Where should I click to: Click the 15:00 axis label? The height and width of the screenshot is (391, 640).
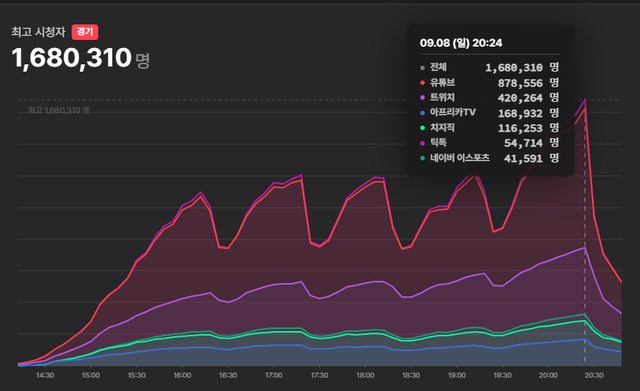click(x=91, y=375)
